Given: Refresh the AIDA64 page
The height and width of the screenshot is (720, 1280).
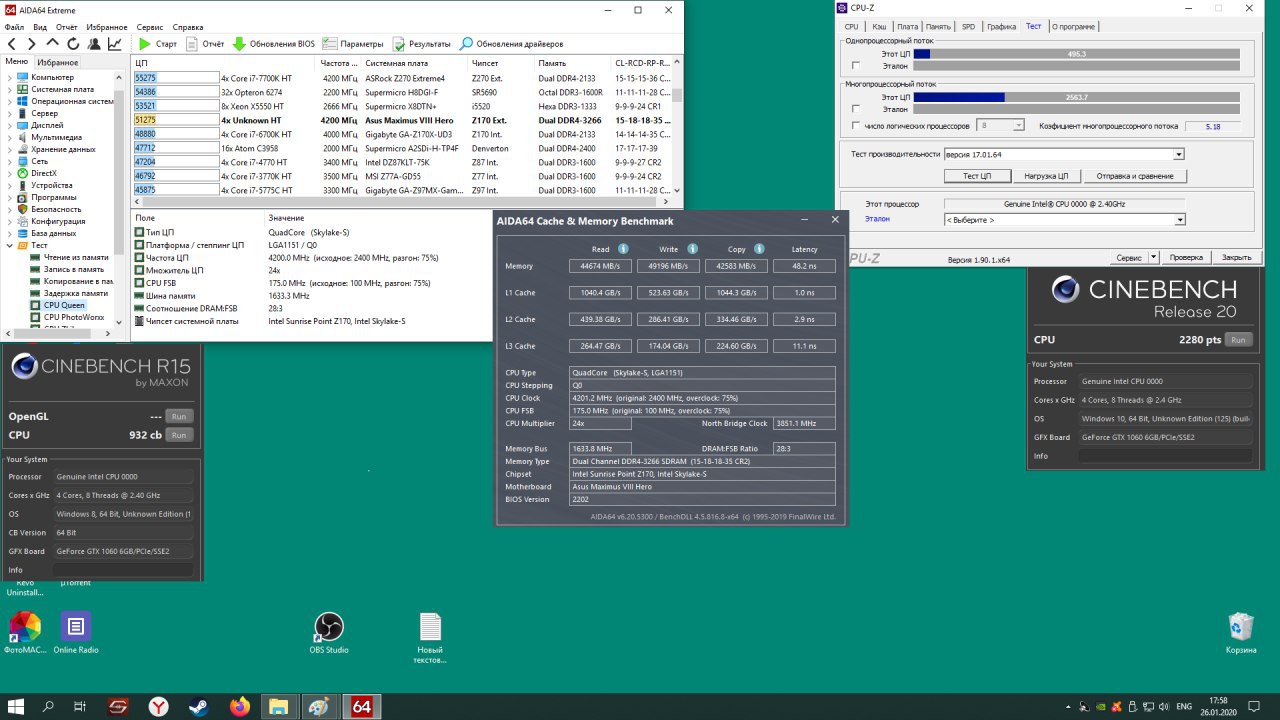Looking at the screenshot, I should 73,44.
